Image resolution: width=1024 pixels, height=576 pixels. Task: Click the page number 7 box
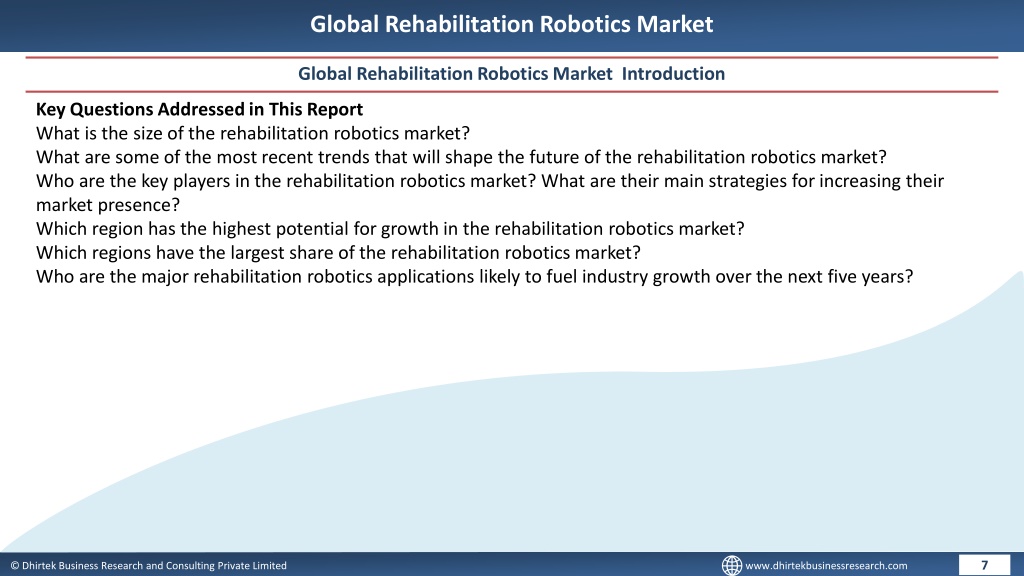[x=984, y=565]
